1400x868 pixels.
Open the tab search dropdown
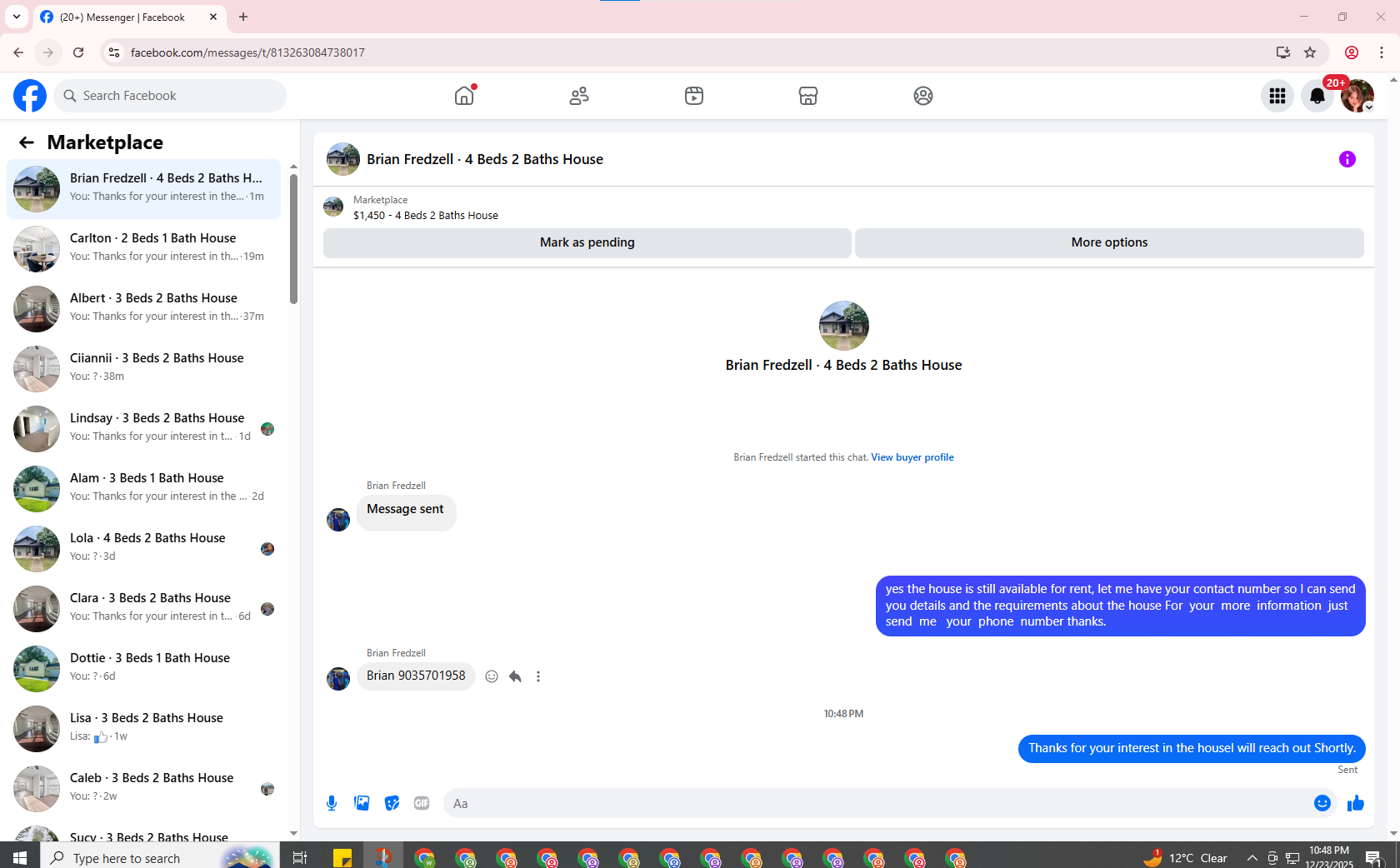pyautogui.click(x=16, y=17)
